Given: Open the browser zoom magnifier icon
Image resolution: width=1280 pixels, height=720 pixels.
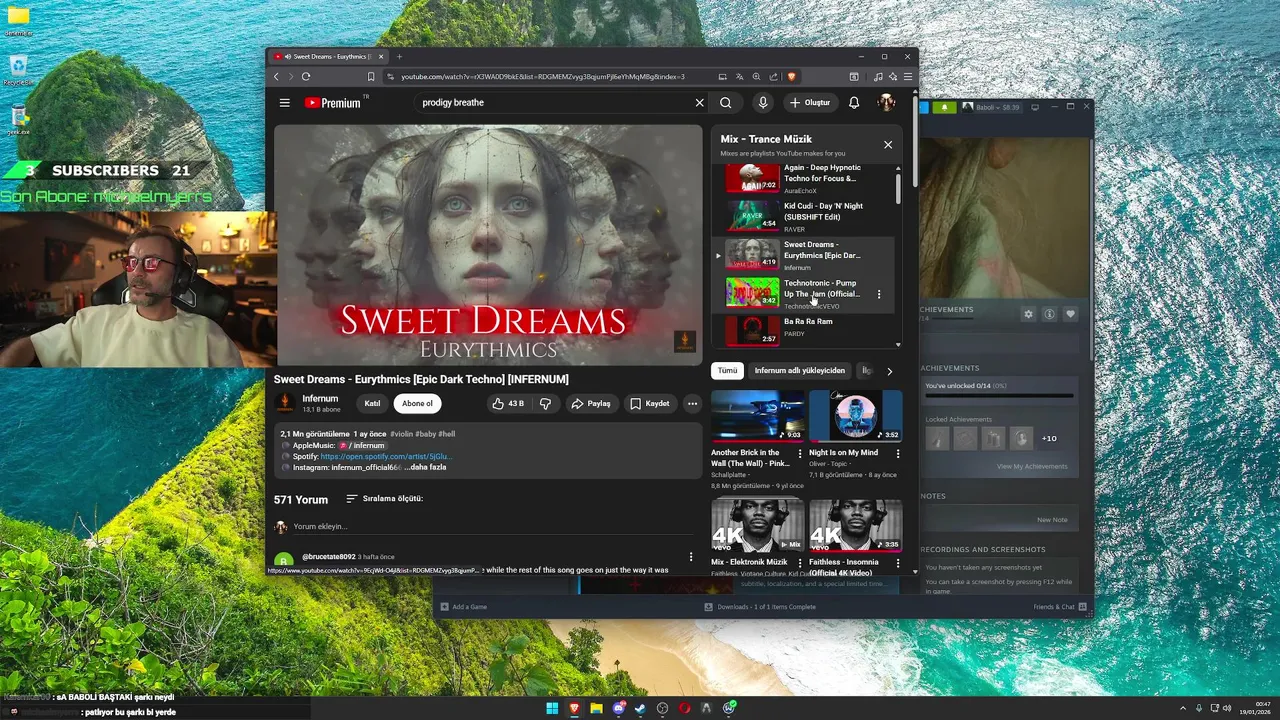Looking at the screenshot, I should click(x=756, y=76).
